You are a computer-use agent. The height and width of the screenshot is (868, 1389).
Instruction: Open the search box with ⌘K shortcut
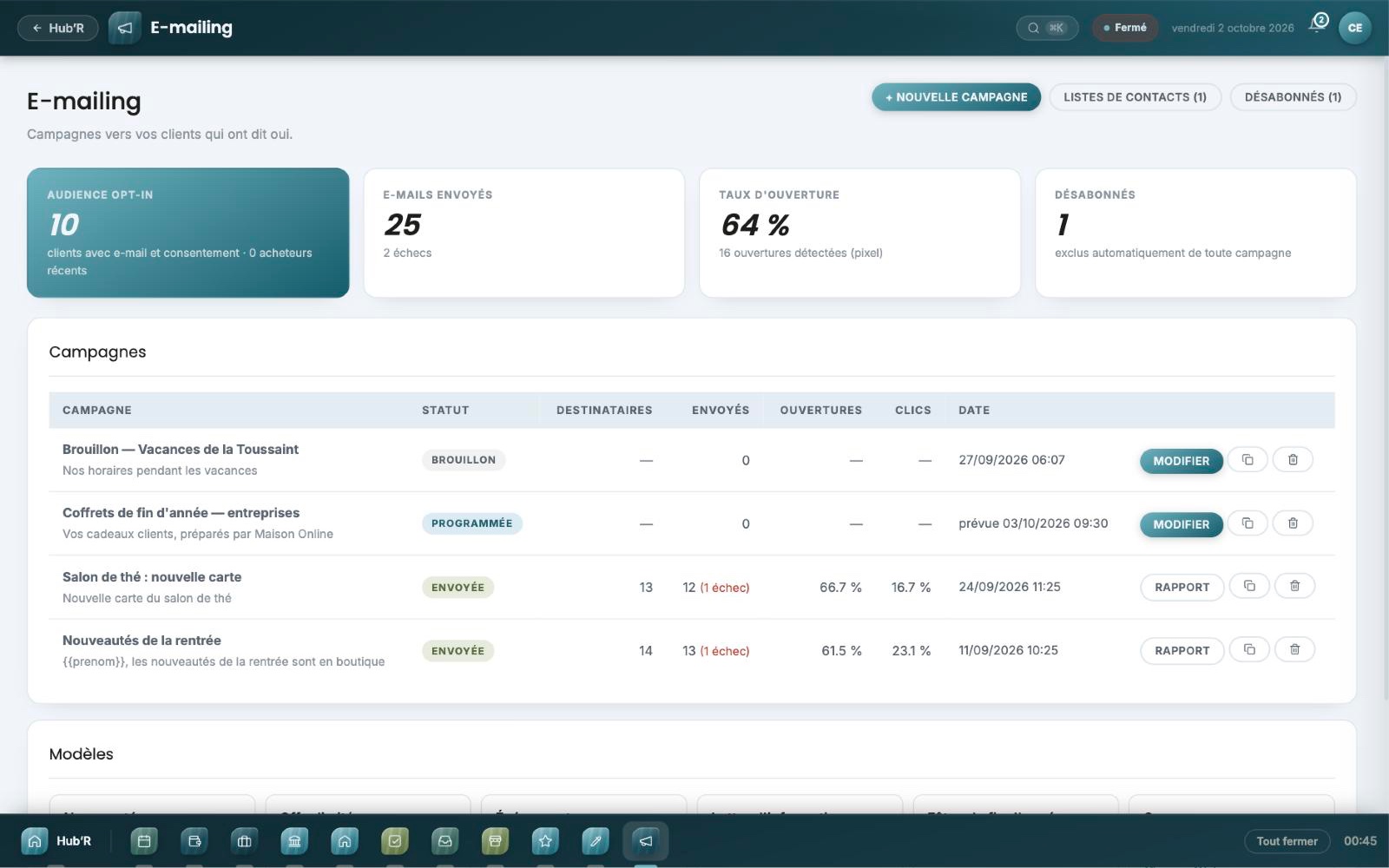coord(1047,28)
